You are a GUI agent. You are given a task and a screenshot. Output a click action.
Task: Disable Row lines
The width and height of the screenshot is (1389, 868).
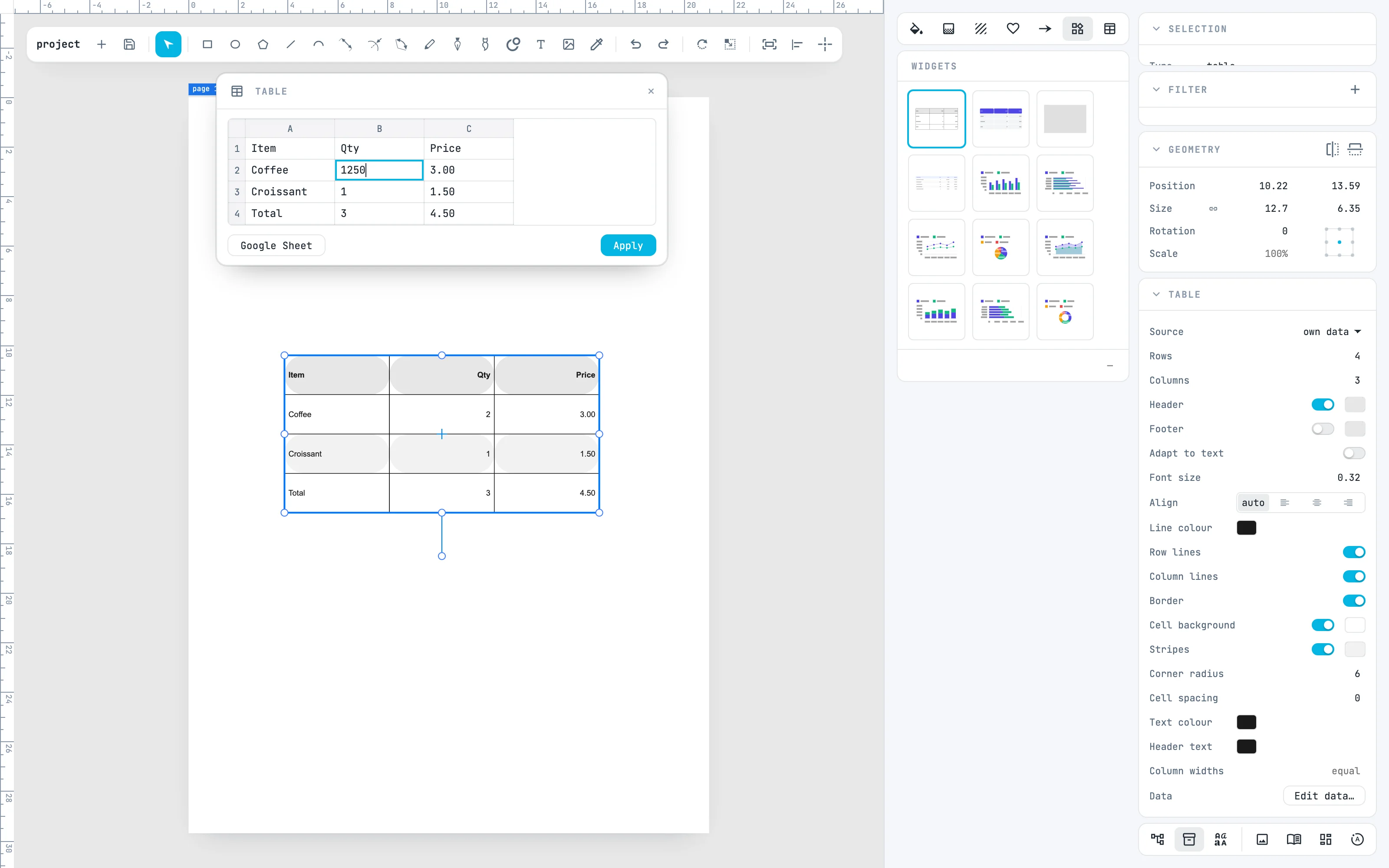(1353, 552)
